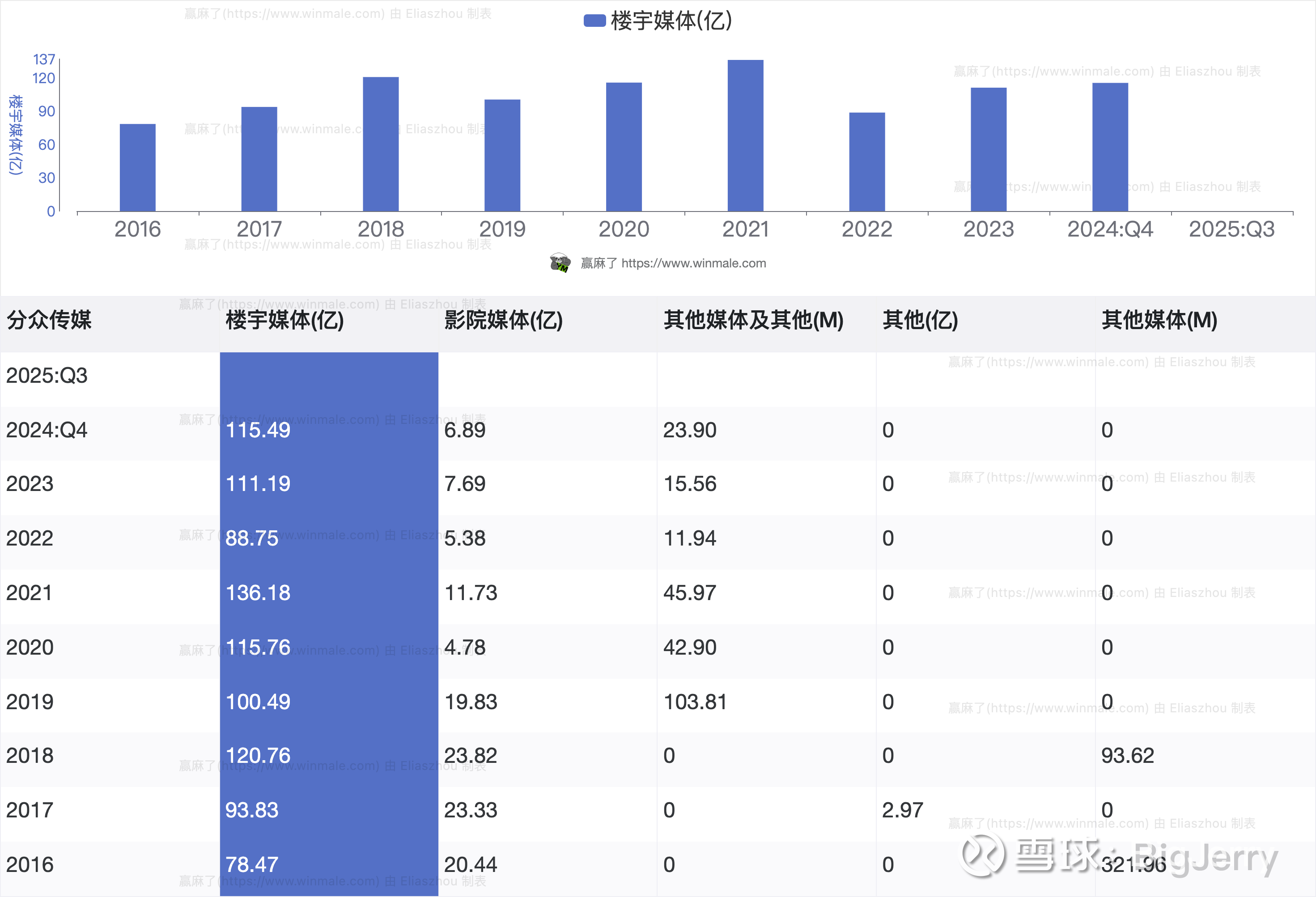Screen dimensions: 1316x897
Task: Select the 其他媒体及其他(M) column header
Action: pyautogui.click(x=753, y=320)
